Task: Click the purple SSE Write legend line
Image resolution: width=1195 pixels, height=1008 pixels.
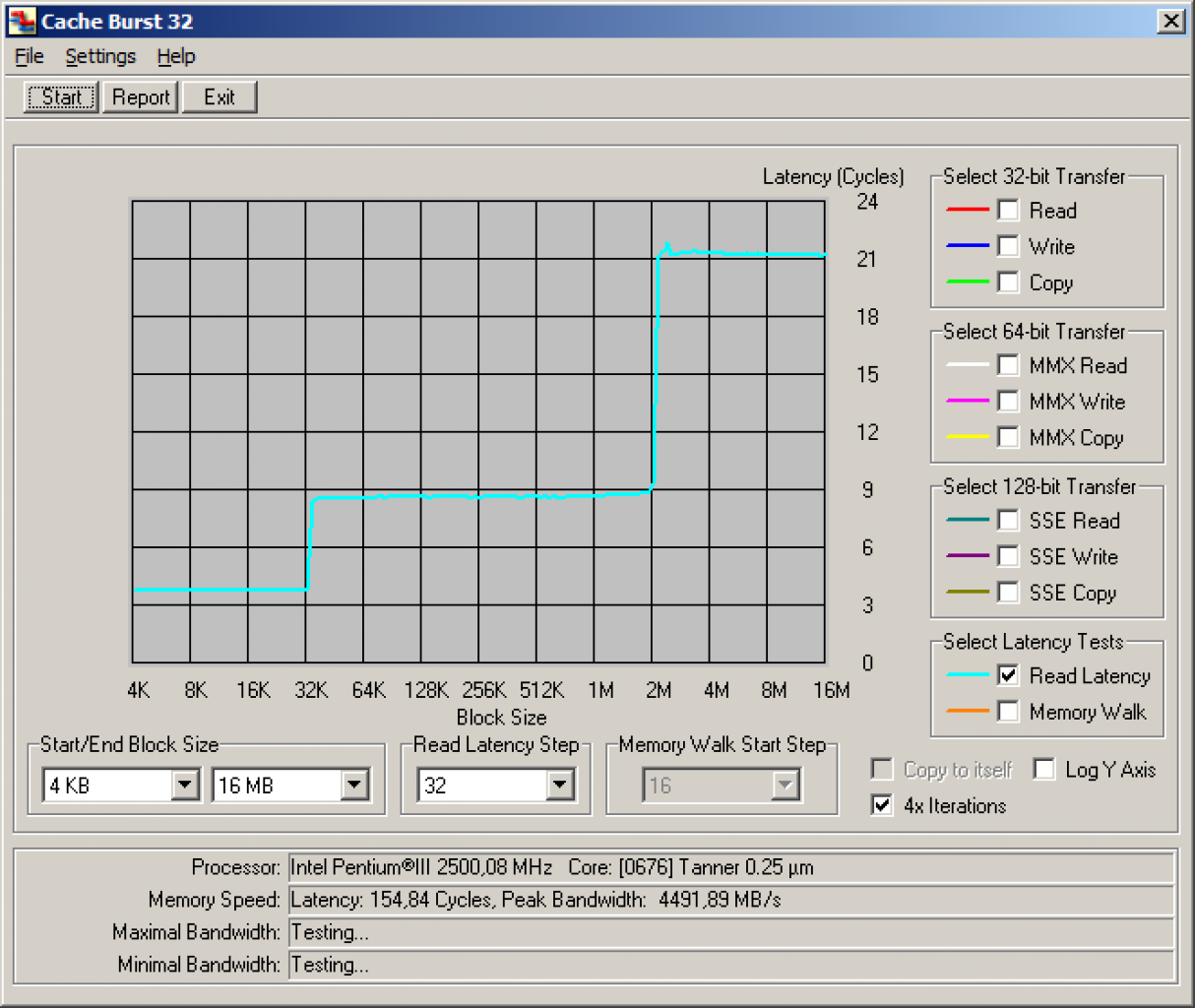Action: tap(968, 556)
